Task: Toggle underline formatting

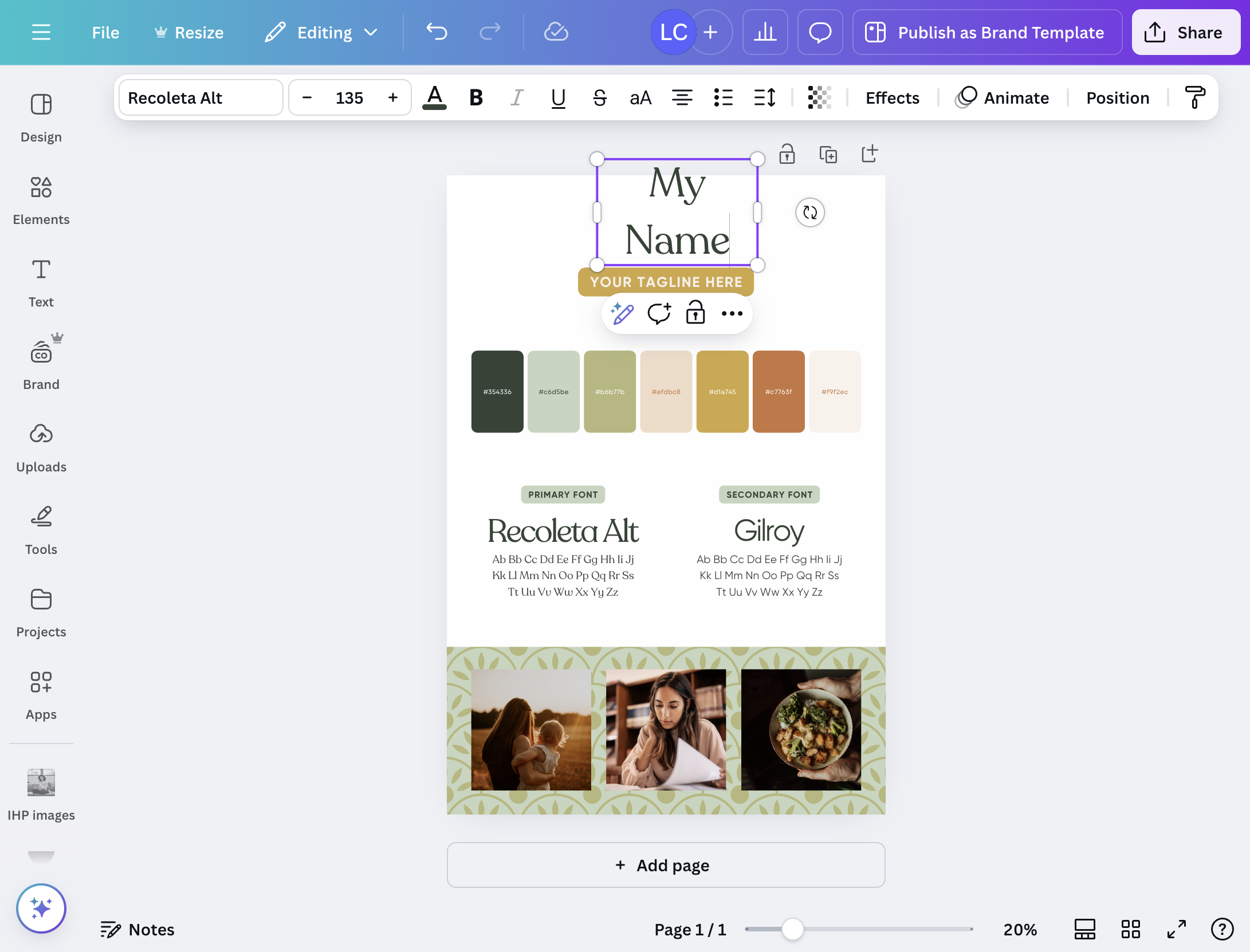Action: [x=559, y=98]
